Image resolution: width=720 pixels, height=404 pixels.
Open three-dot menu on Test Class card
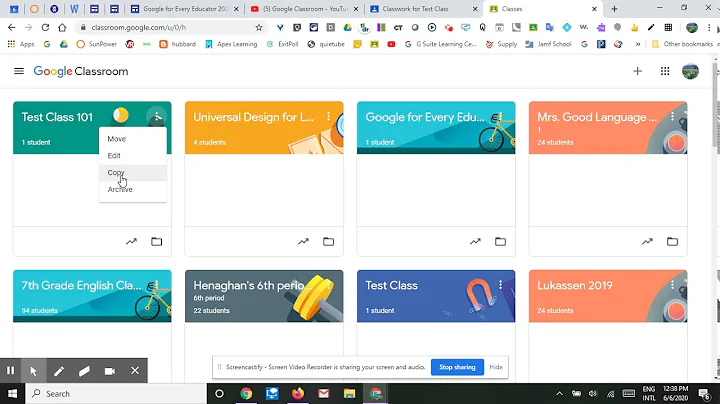[x=501, y=285]
